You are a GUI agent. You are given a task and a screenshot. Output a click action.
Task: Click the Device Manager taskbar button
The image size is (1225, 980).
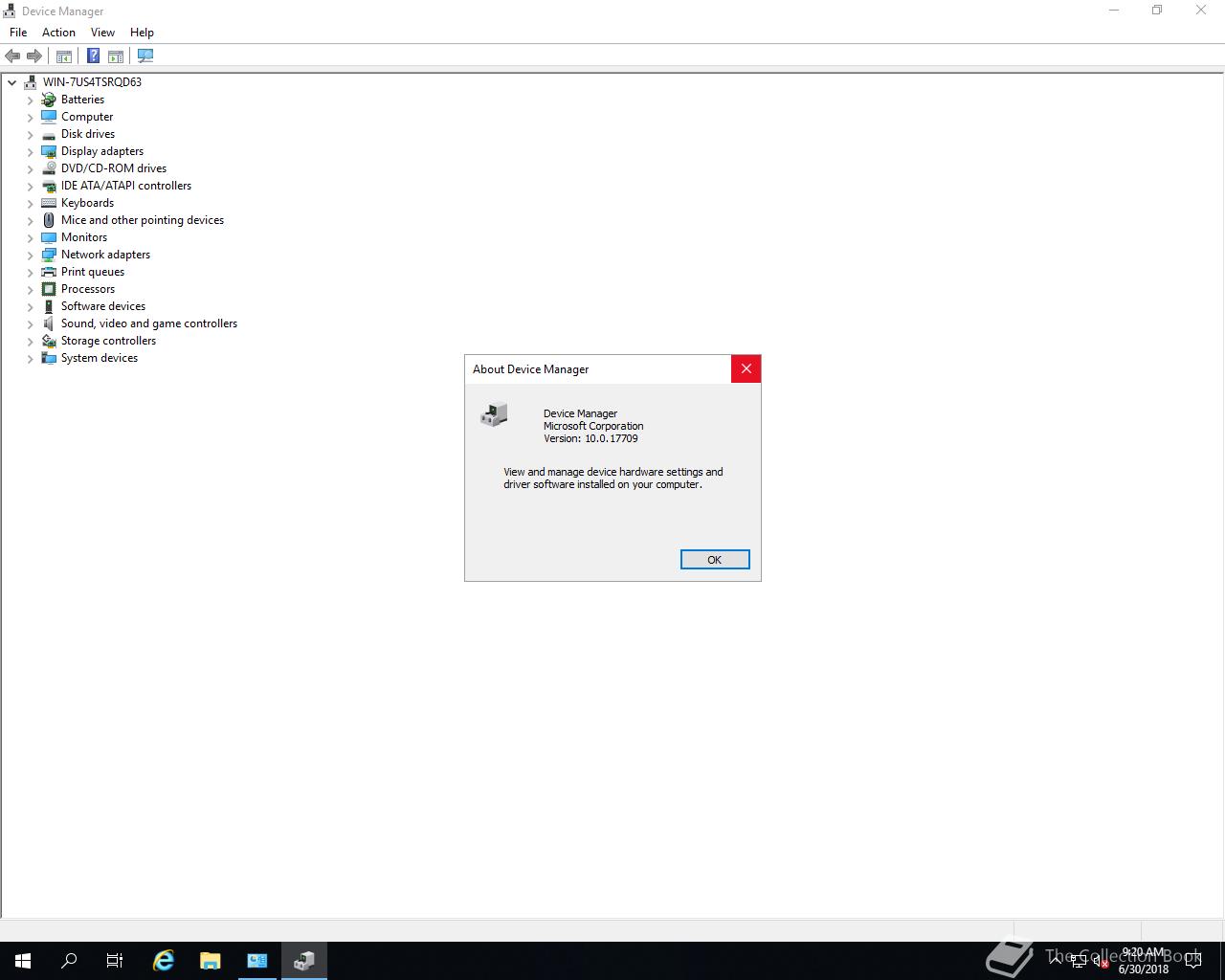point(304,961)
